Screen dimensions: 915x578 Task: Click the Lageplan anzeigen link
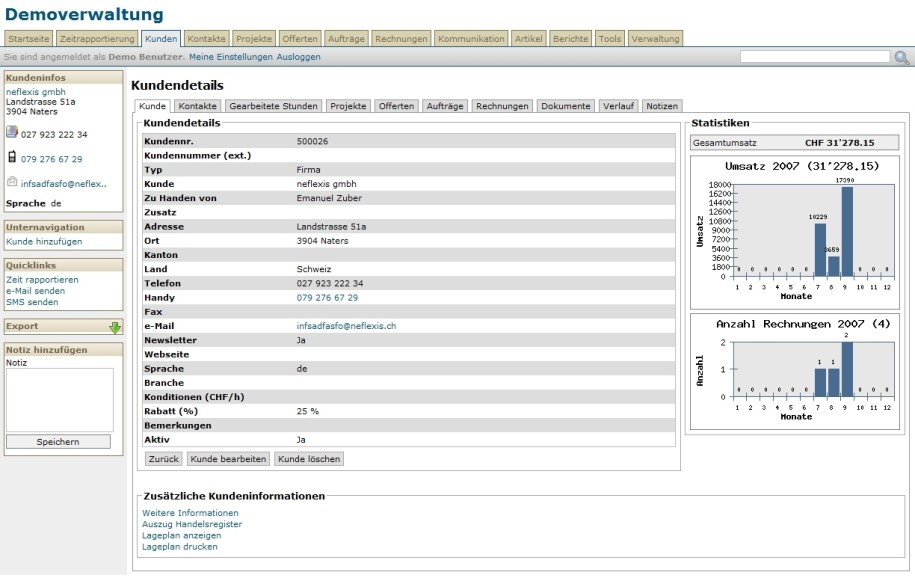181,535
